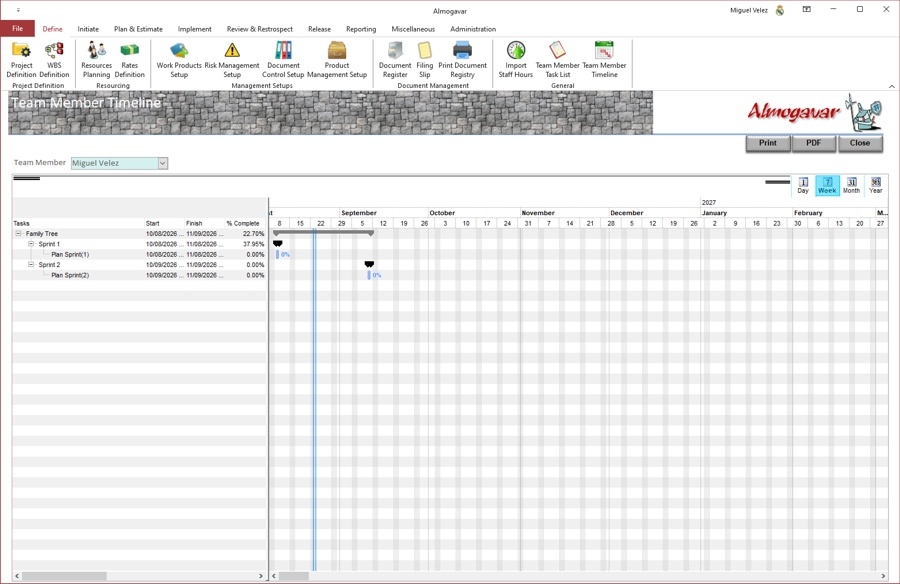The width and height of the screenshot is (900, 584).
Task: Open the Team Member dropdown
Action: pos(162,163)
